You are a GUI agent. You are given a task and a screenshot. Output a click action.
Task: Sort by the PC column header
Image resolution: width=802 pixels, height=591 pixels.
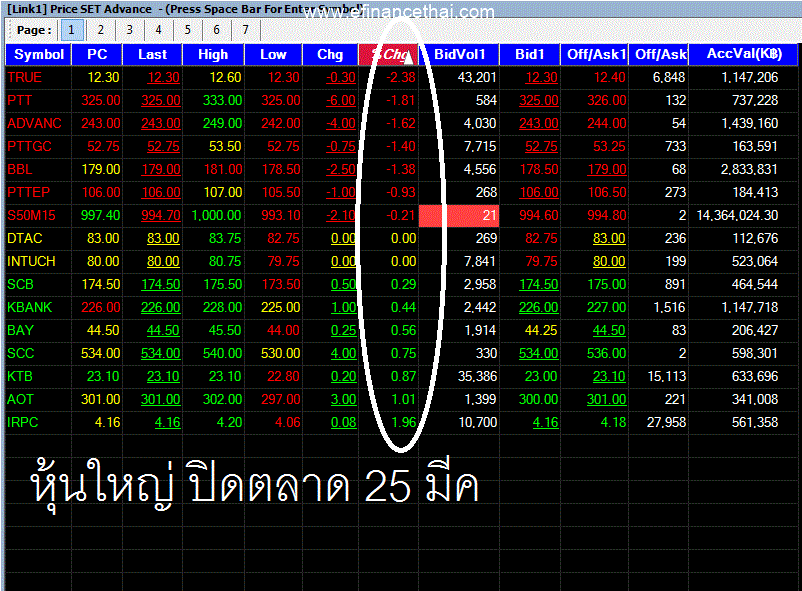97,55
